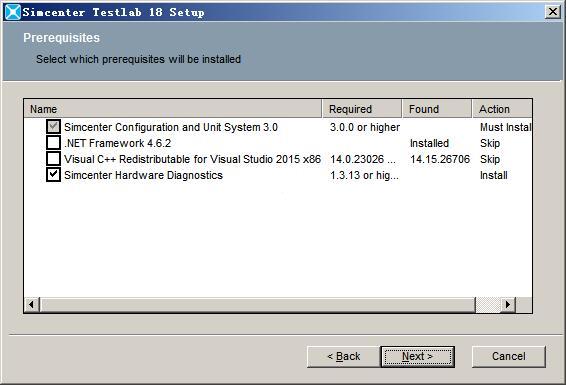Select Simcenter Hardware Diagnostics row text
The height and width of the screenshot is (385, 566).
click(143, 175)
